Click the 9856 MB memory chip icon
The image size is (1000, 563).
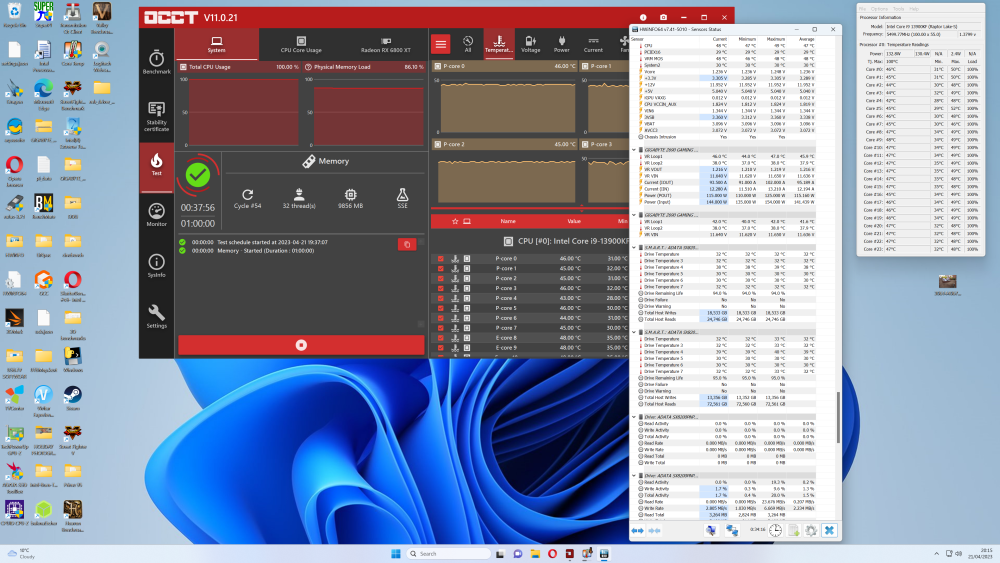[x=350, y=194]
